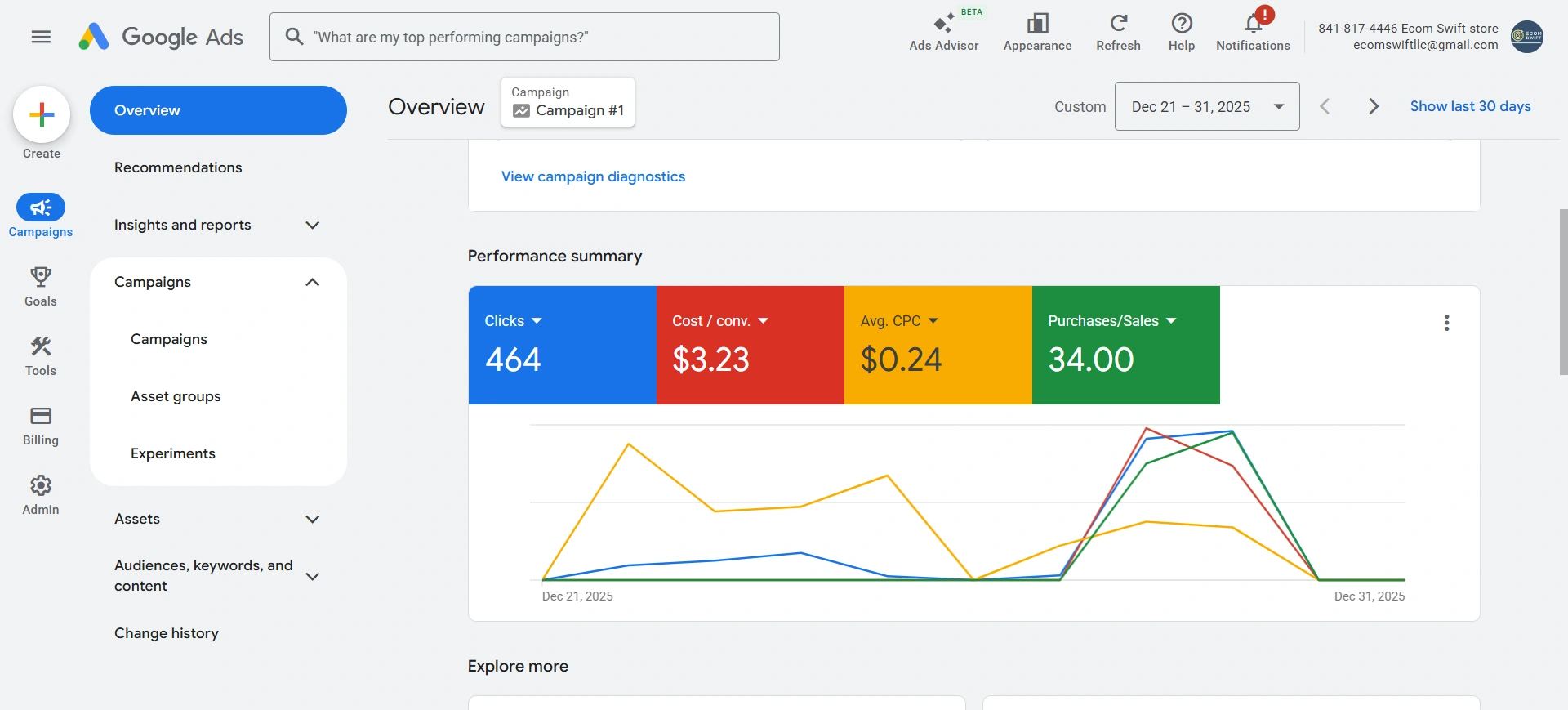Collapse the Campaigns navigation group
Image resolution: width=1568 pixels, height=710 pixels.
point(312,282)
